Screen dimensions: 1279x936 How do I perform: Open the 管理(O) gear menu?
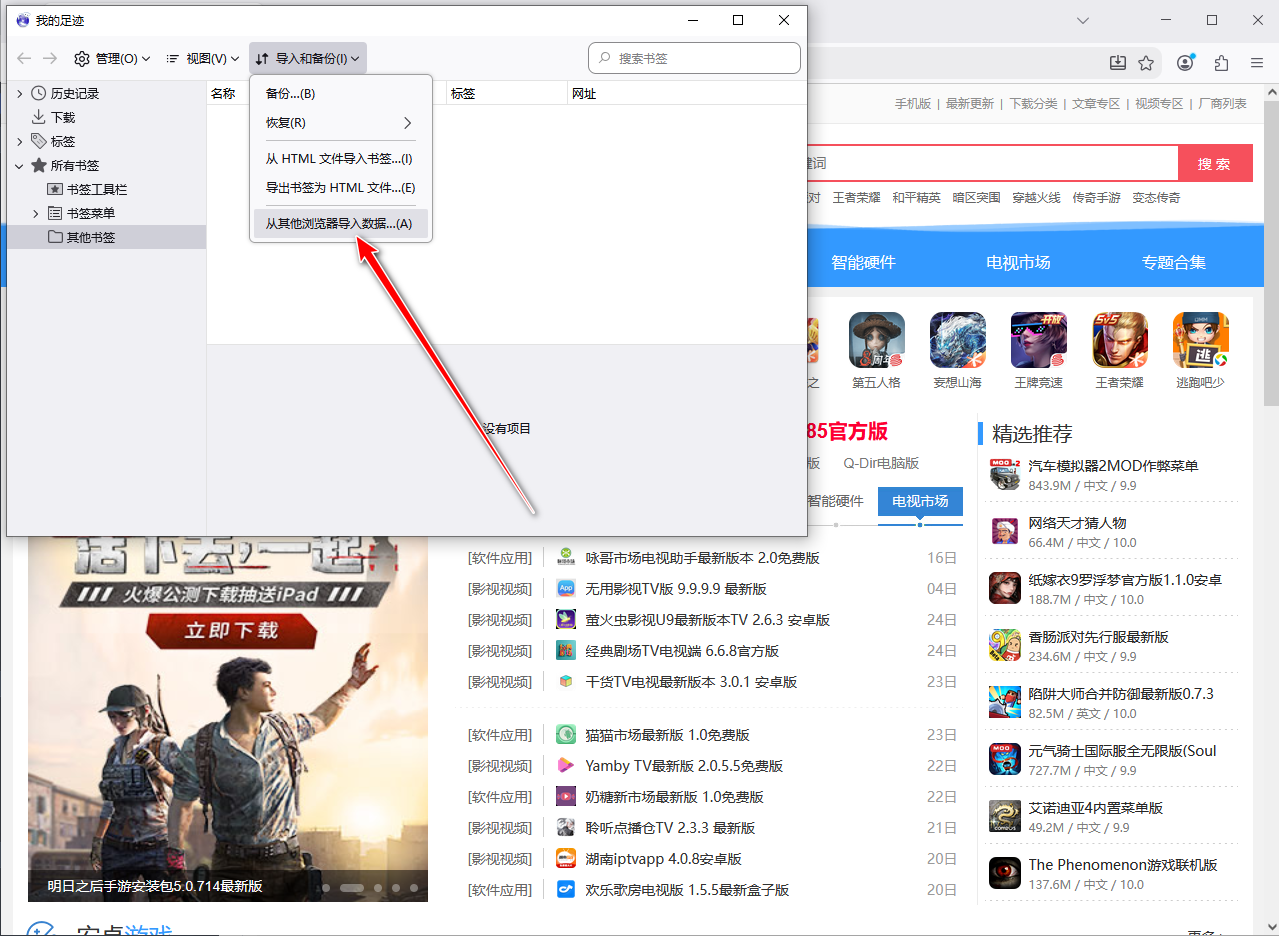[x=112, y=59]
